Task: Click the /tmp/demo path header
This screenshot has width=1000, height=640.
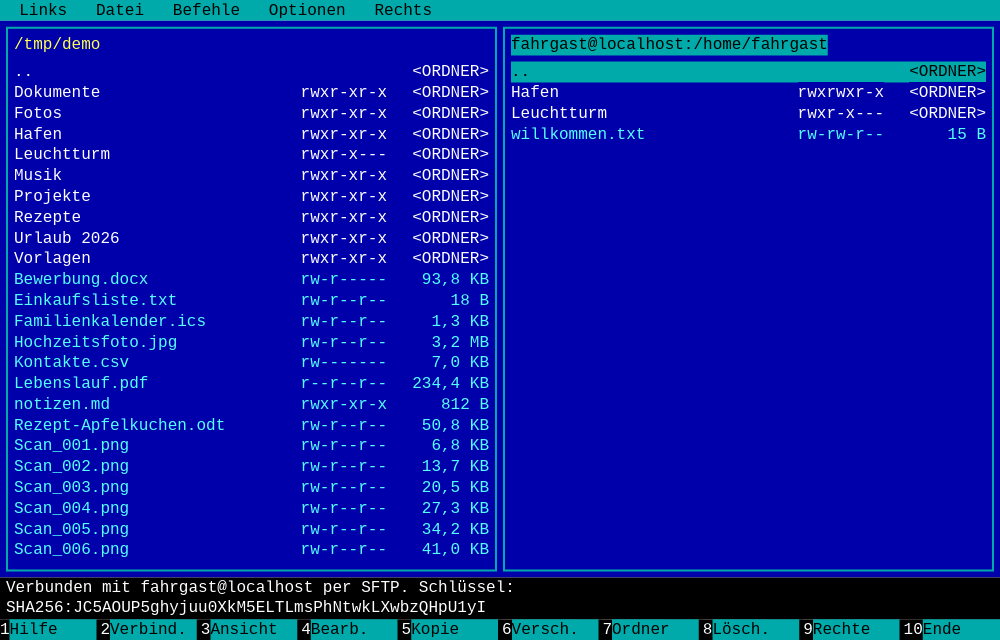Action: [57, 44]
